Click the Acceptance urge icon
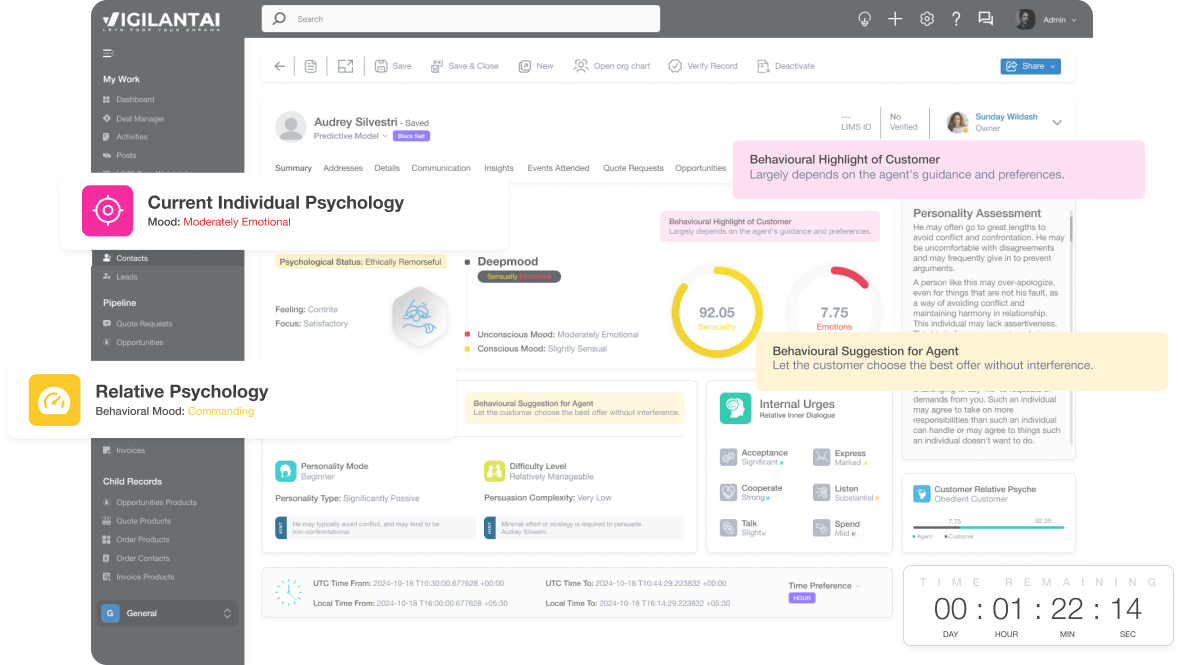 (728, 457)
